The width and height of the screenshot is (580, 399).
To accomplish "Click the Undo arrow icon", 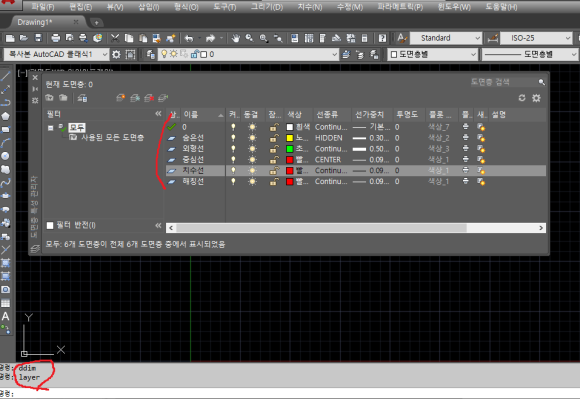I will tap(189, 38).
